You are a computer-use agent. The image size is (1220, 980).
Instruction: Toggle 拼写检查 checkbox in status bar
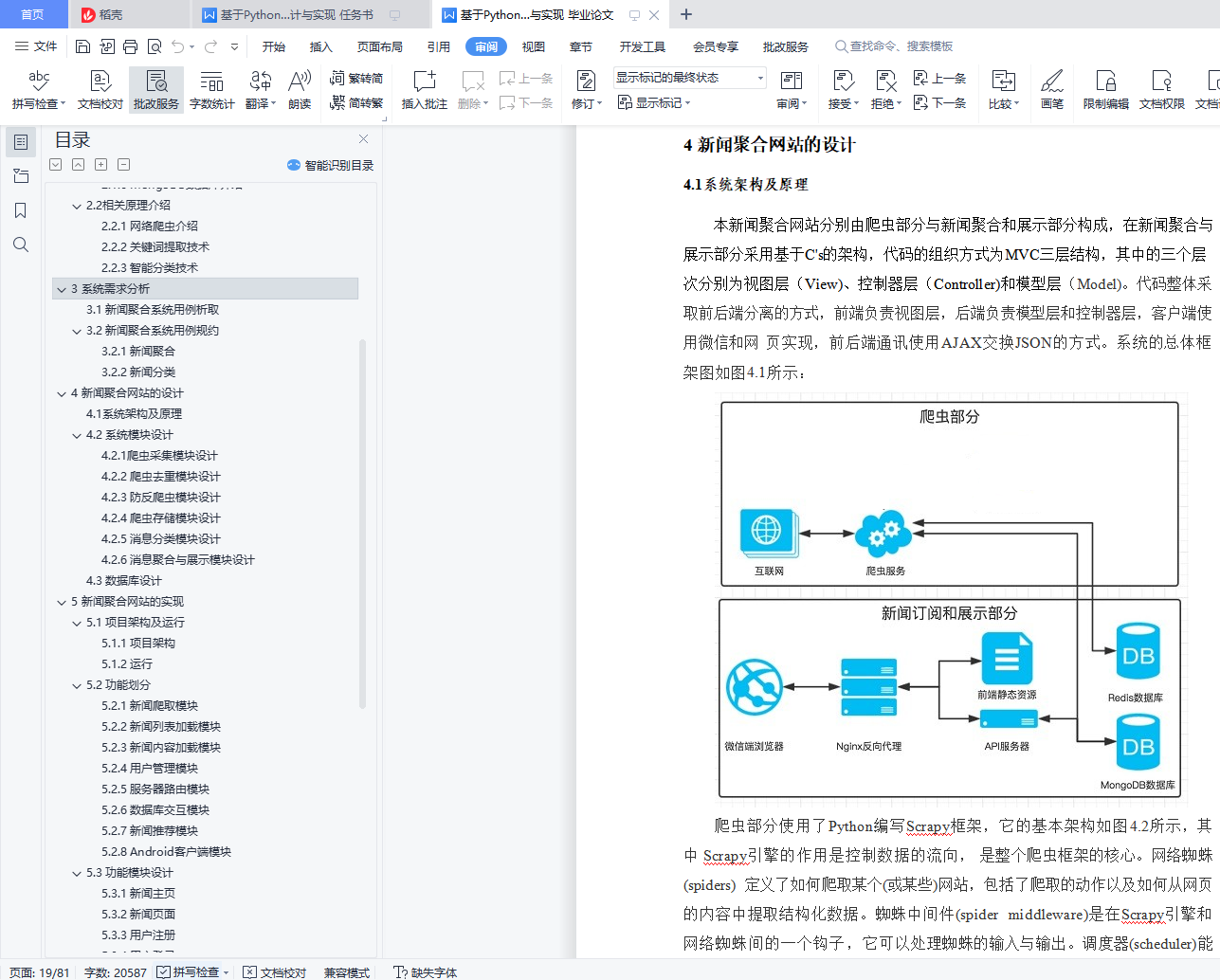[164, 972]
